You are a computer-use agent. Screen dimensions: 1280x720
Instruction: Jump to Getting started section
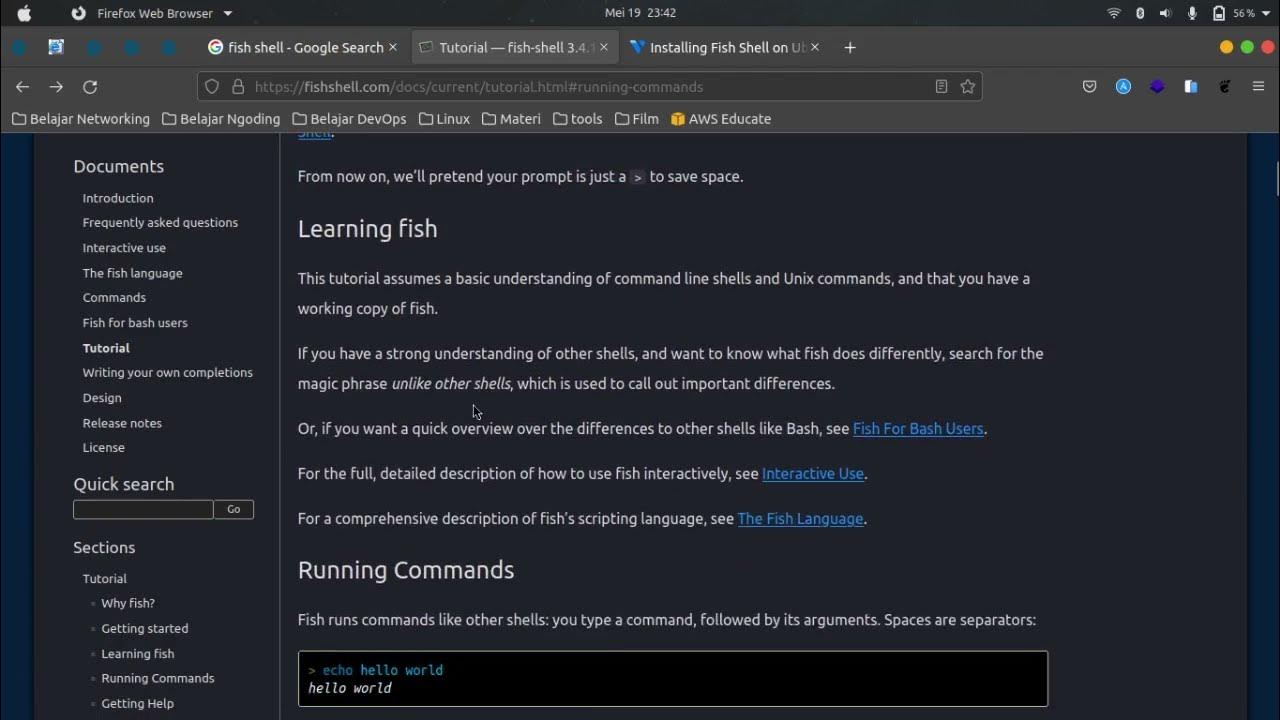click(x=145, y=629)
